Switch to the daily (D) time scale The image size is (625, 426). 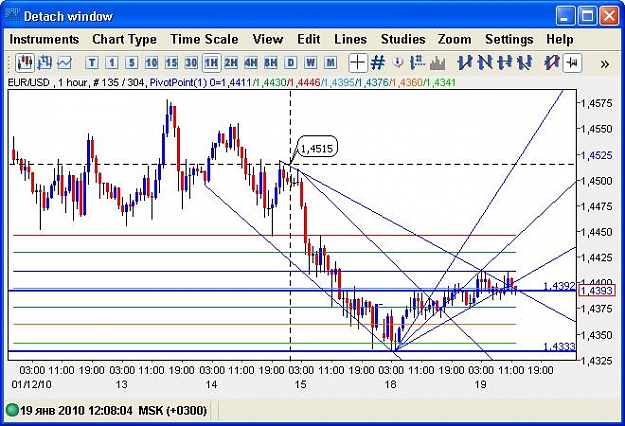tap(291, 63)
